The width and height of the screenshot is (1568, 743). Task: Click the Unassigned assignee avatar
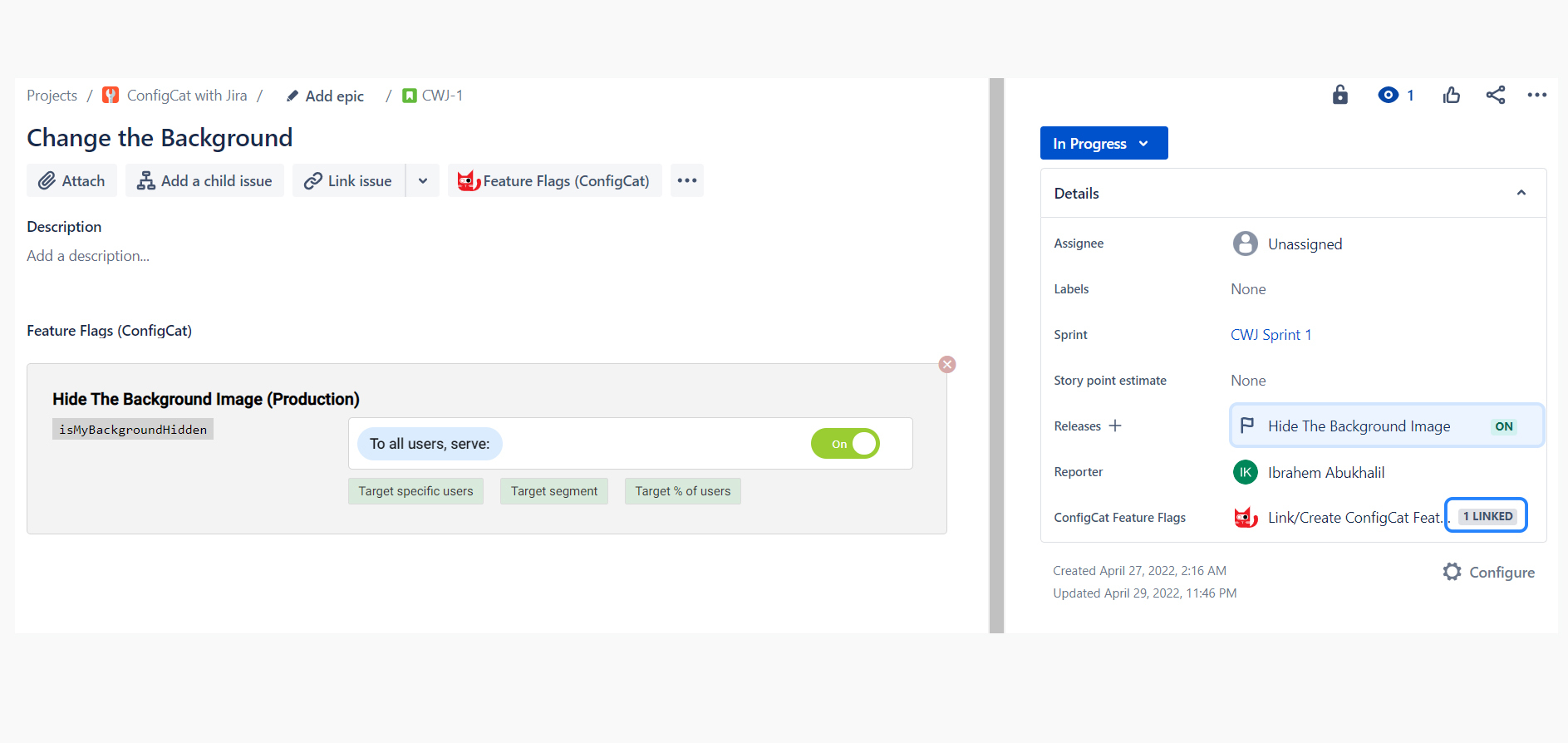point(1245,244)
